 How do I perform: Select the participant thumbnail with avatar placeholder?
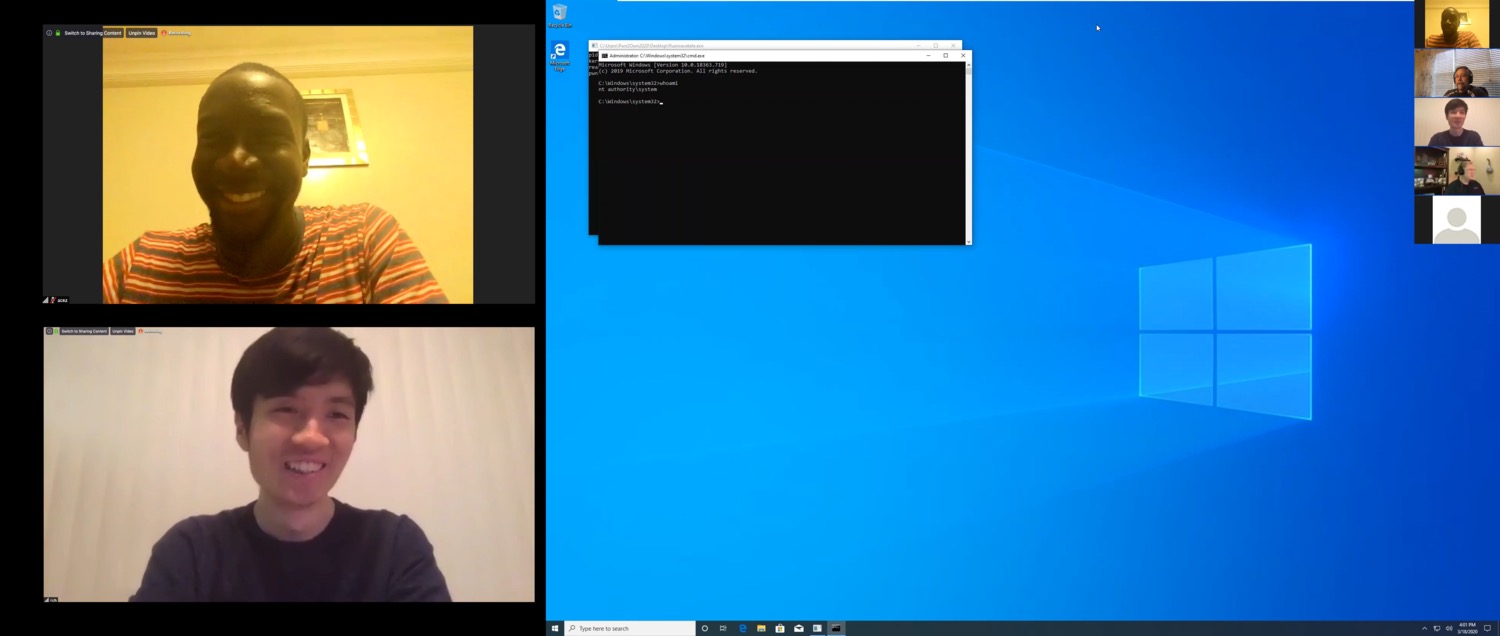1457,220
